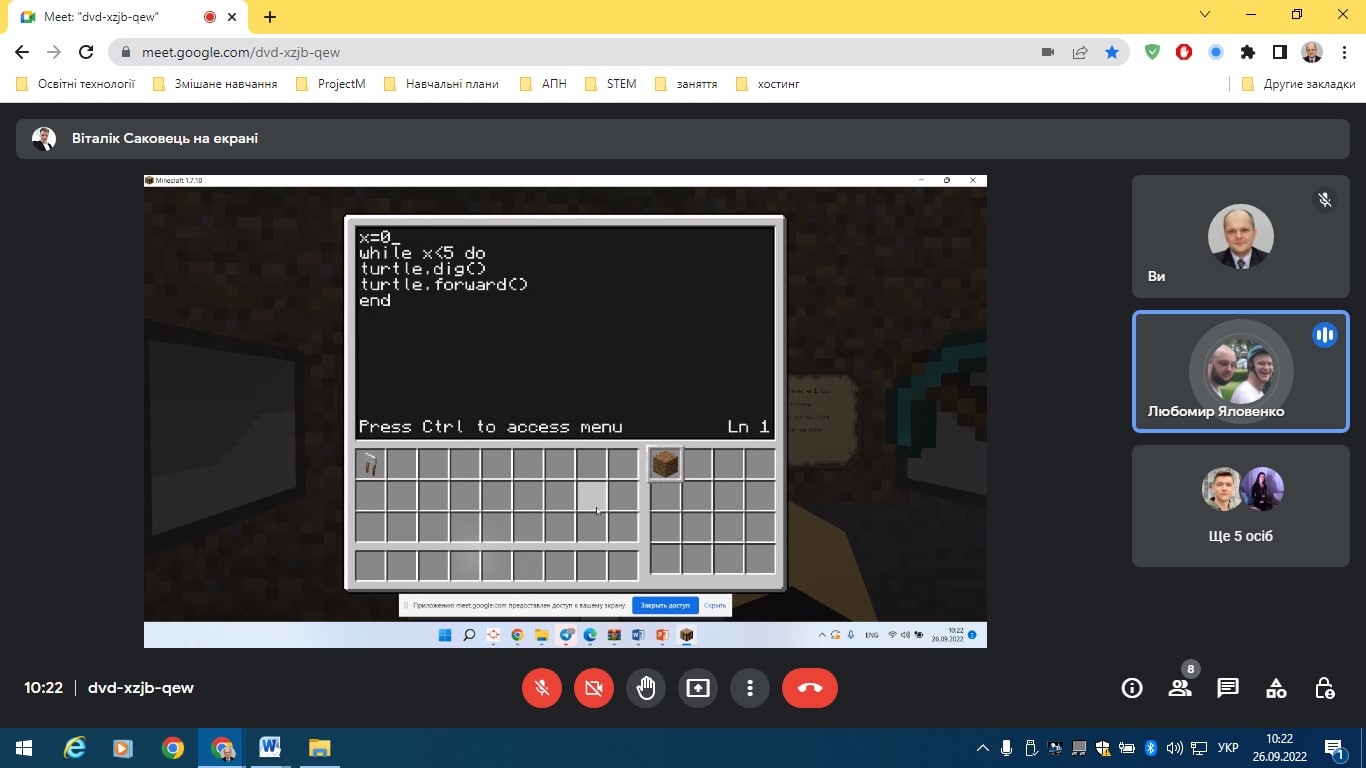Viewport: 1366px width, 768px height.
Task: Click the address bar URL
Action: click(241, 52)
